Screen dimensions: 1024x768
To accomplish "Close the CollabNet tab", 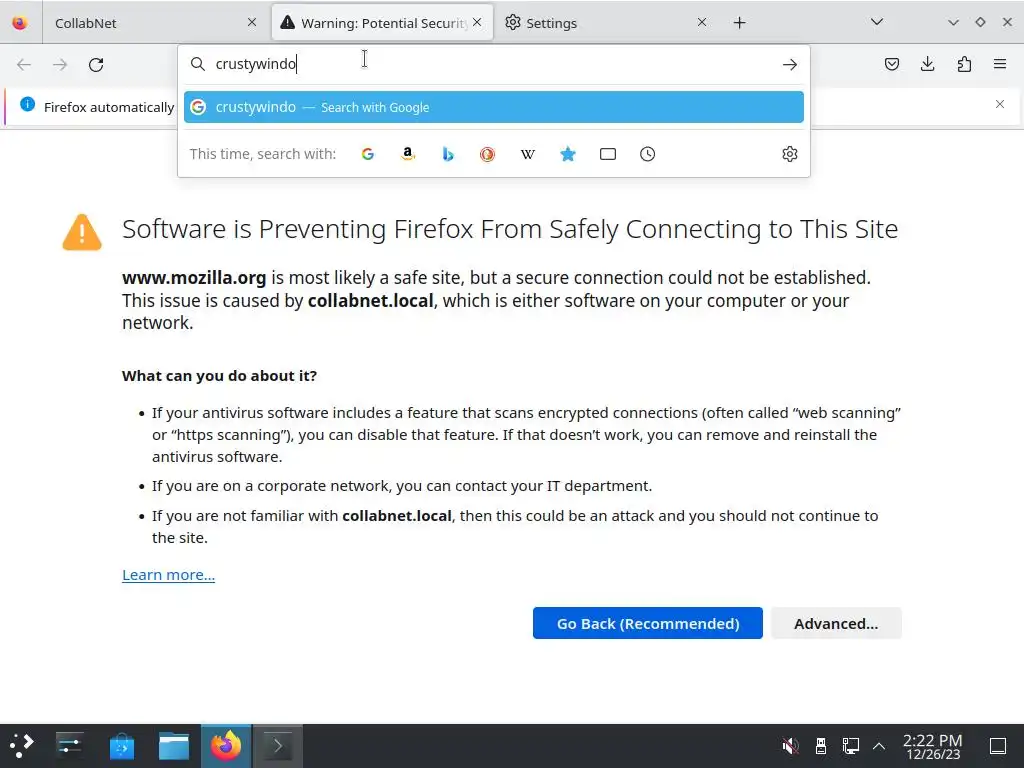I will 252,22.
